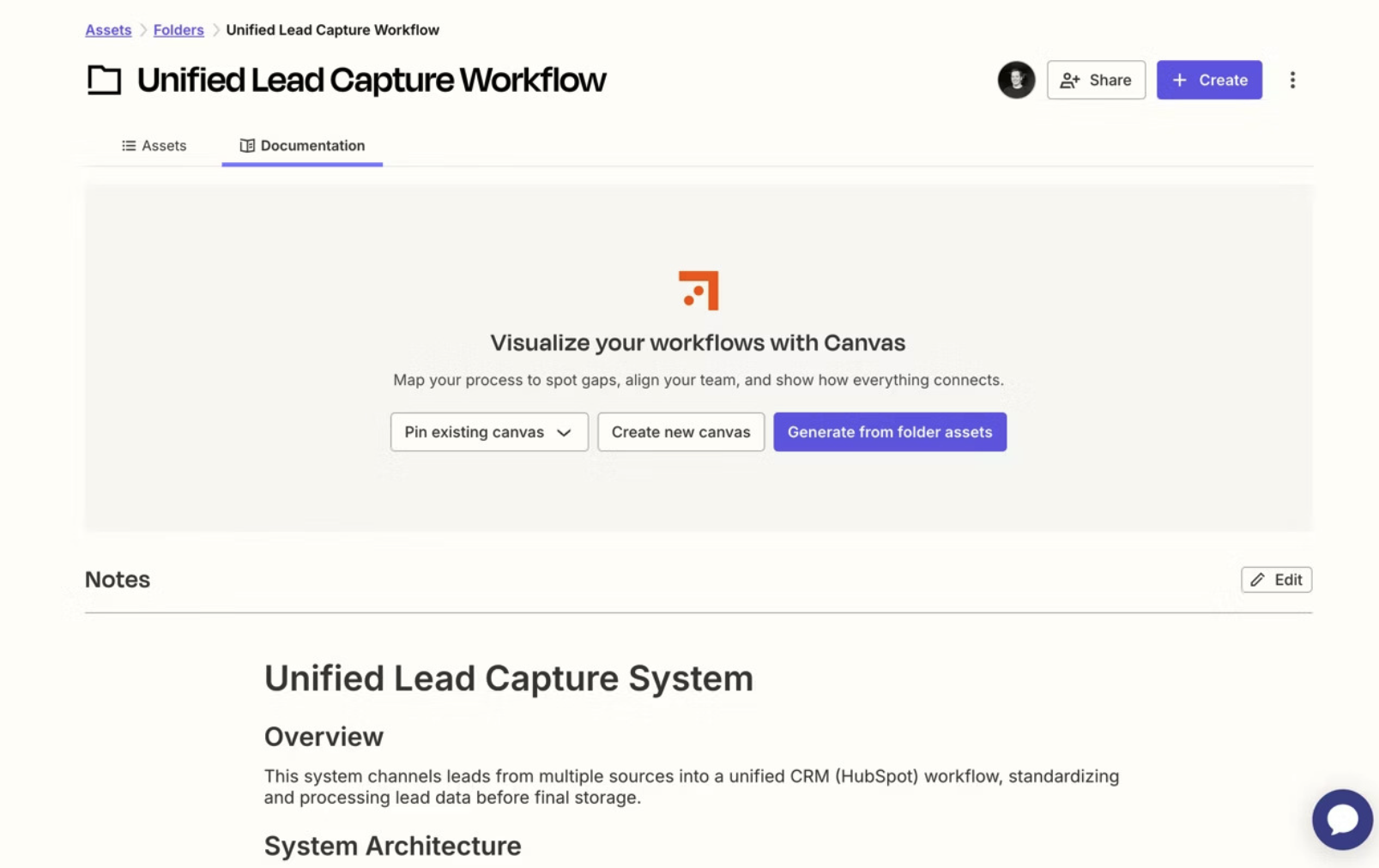This screenshot has width=1379, height=868.
Task: Click the folder icon beside the workflow title
Action: (103, 79)
